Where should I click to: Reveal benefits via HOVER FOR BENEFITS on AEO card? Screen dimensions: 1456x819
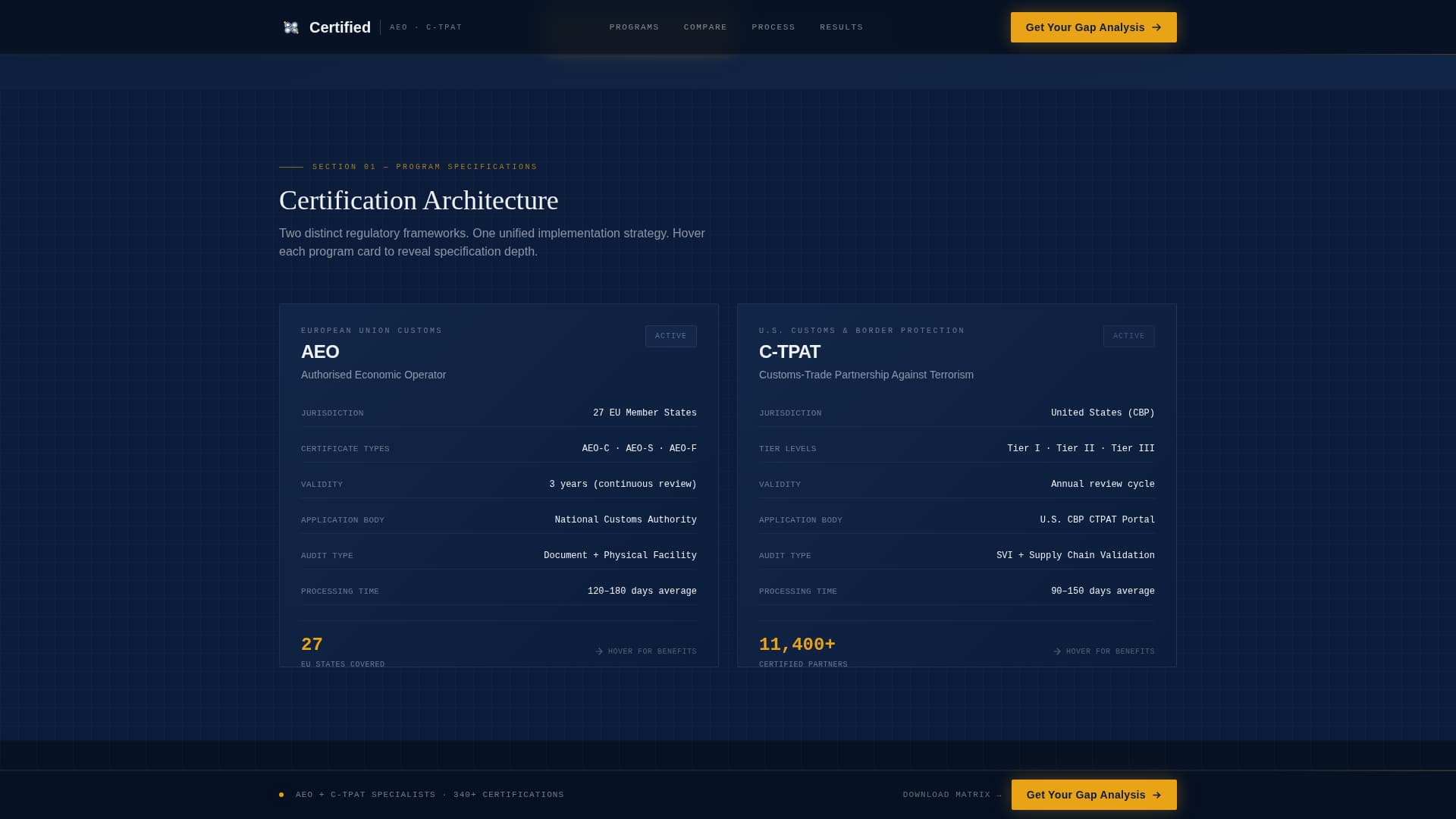pos(651,651)
